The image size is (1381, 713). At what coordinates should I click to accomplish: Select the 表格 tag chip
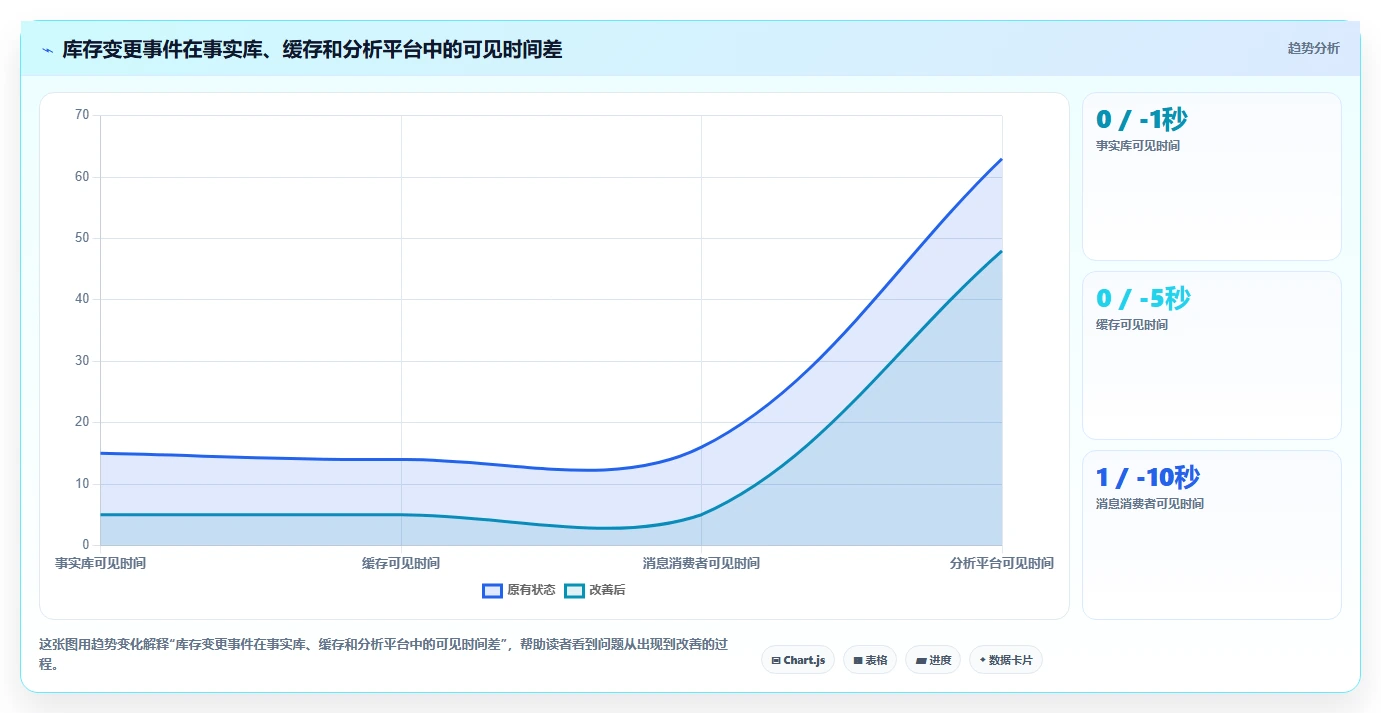tap(870, 660)
